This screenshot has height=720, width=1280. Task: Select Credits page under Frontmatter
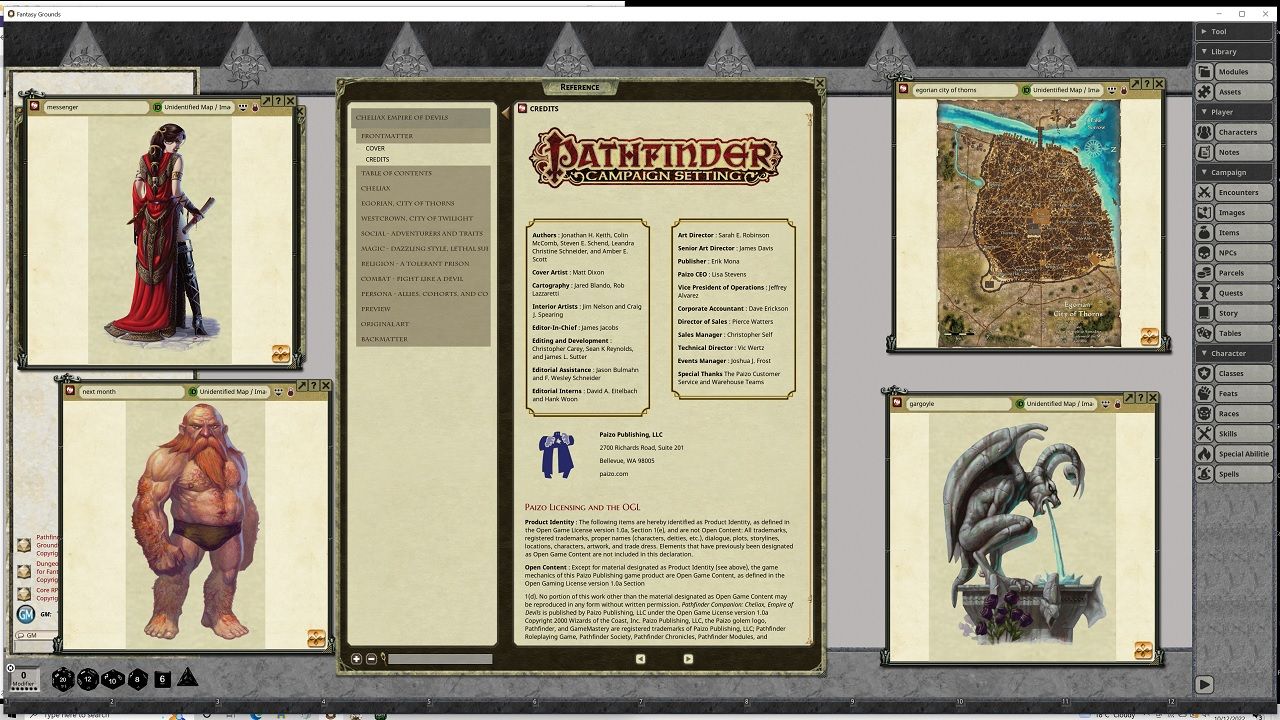pyautogui.click(x=377, y=159)
